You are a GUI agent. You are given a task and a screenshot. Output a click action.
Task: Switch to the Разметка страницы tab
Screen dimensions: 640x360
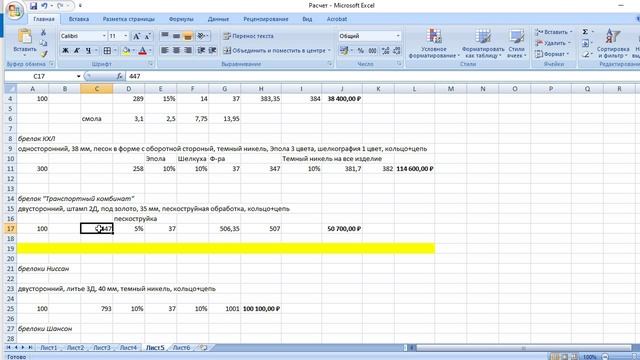pyautogui.click(x=129, y=19)
